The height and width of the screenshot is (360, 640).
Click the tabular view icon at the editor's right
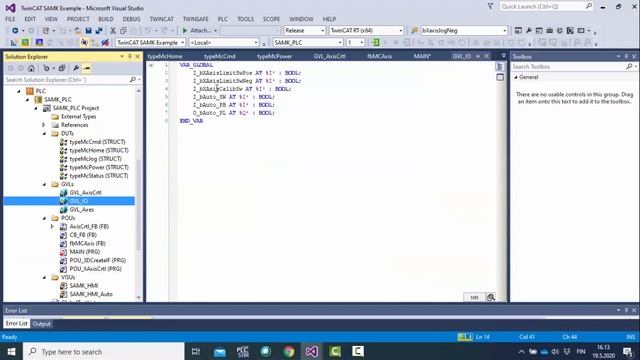tap(500, 77)
